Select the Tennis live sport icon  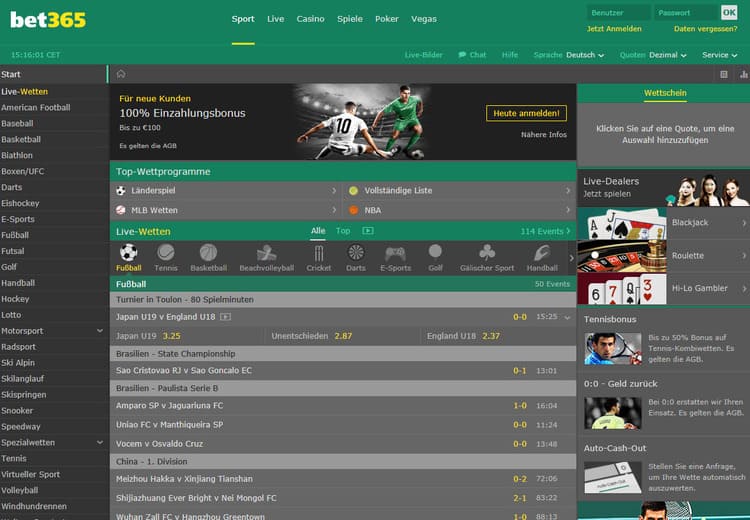click(x=166, y=252)
